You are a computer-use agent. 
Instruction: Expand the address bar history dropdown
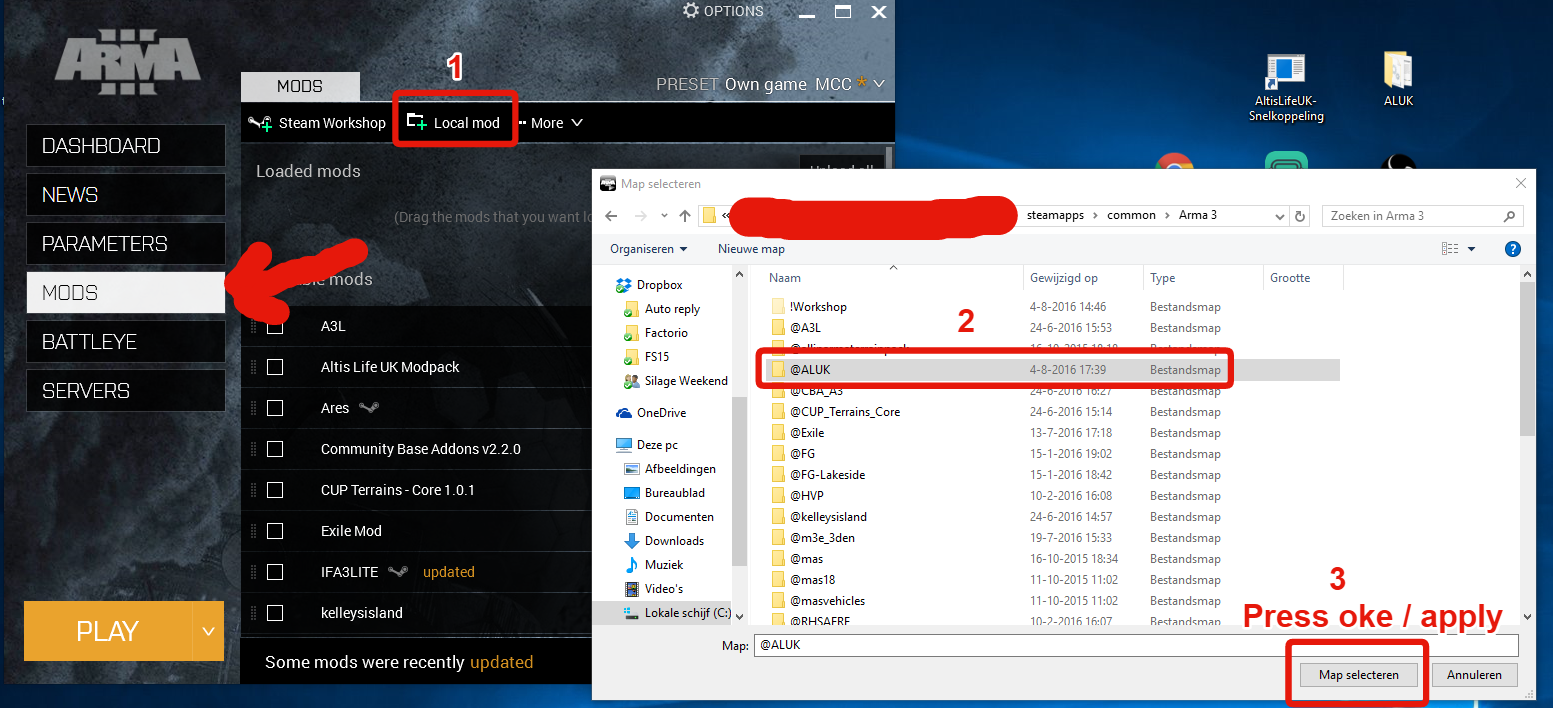(x=1280, y=216)
